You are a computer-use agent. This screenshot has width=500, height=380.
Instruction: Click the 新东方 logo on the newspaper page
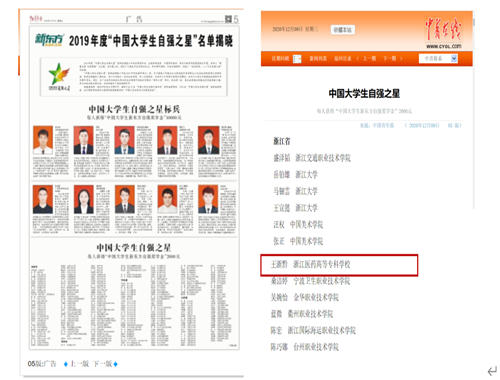[x=50, y=40]
